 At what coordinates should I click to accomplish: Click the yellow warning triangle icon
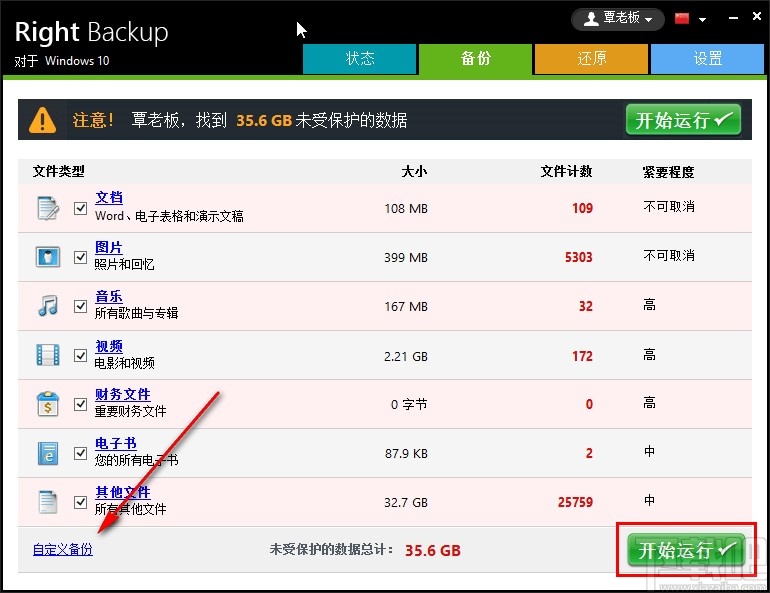42,120
